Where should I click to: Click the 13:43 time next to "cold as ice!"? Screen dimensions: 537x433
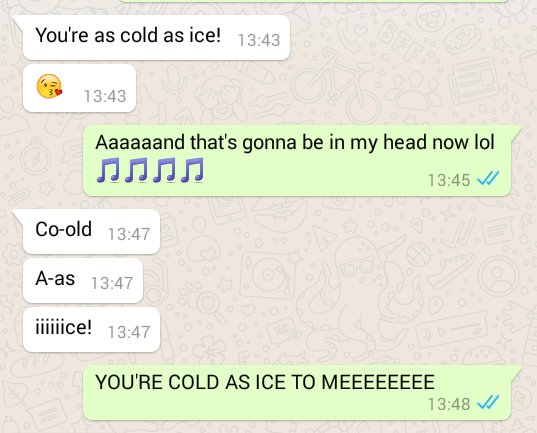[x=259, y=40]
